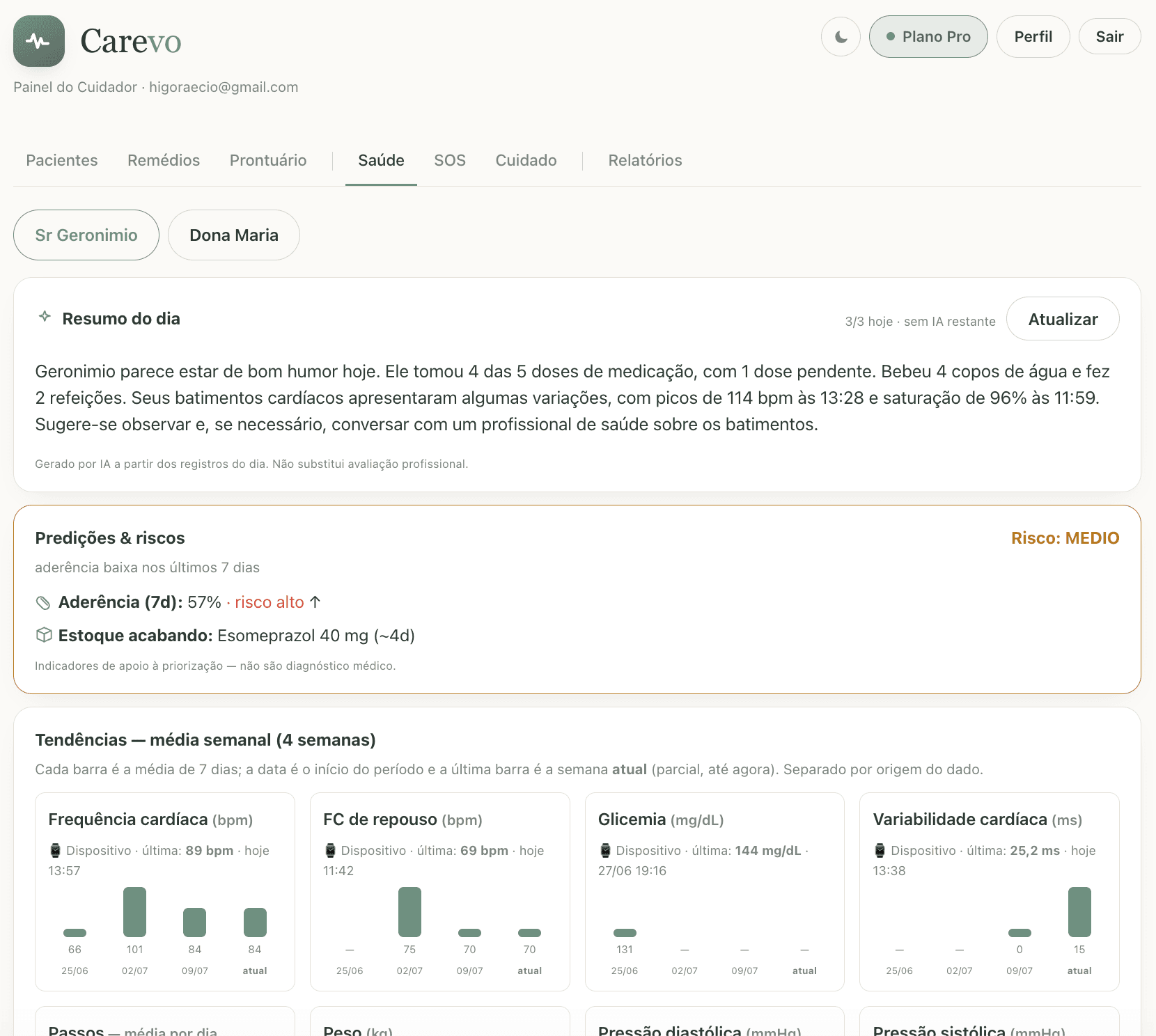Click the Glicemia (mg/dL) card title
Viewport: 1156px width, 1036px height.
tap(661, 819)
